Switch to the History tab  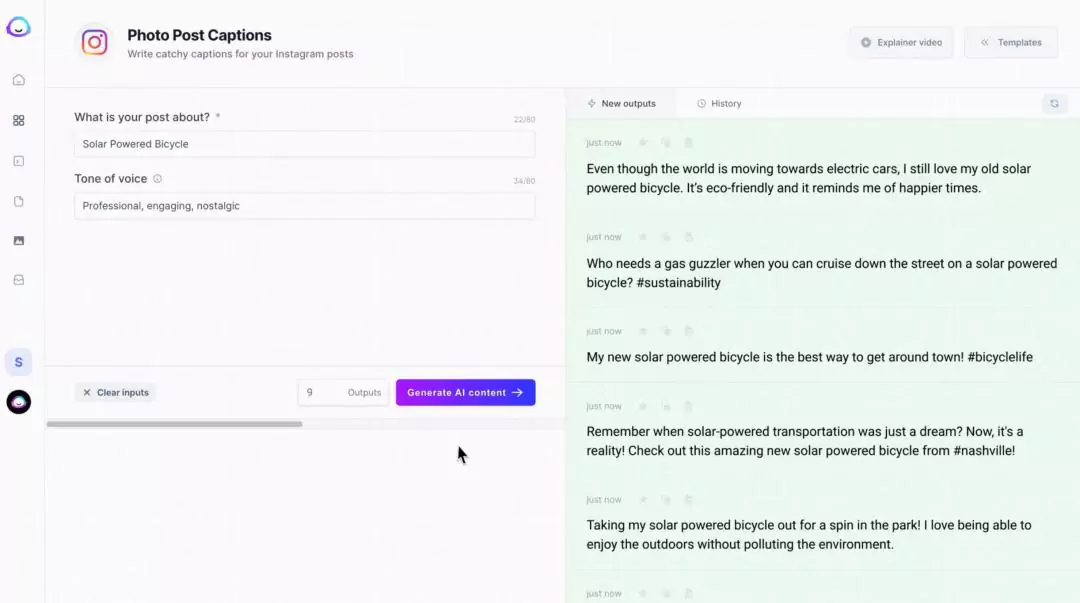(x=719, y=103)
